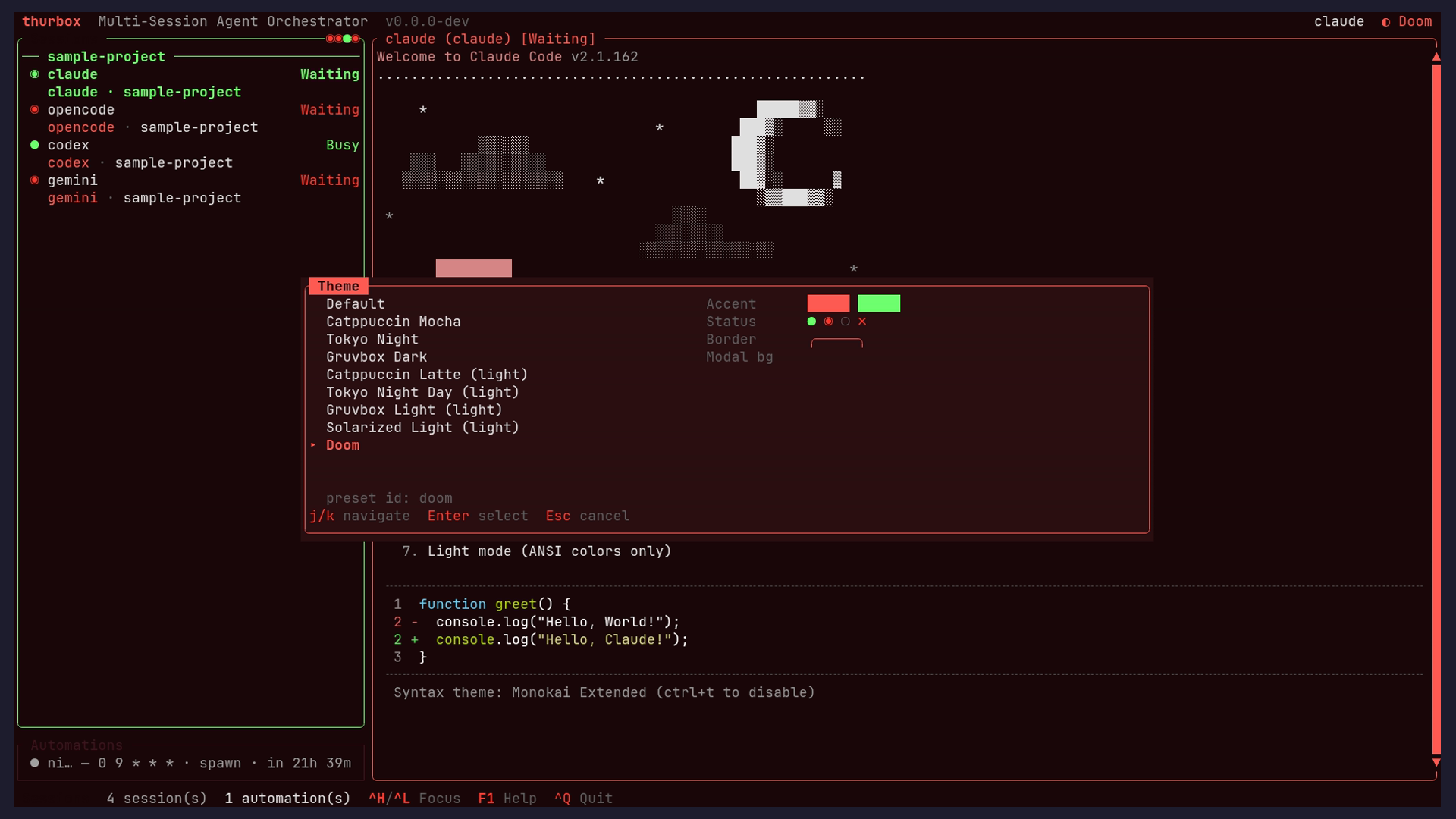Click the added console.log Hello Claude line
The width and height of the screenshot is (1456, 819).
point(541,639)
